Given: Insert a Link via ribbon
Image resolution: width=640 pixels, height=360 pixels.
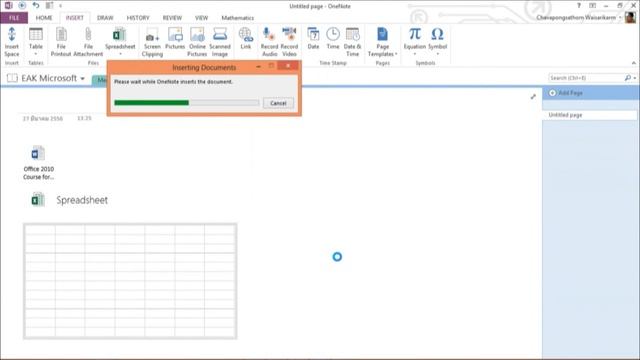Looking at the screenshot, I should pos(246,38).
